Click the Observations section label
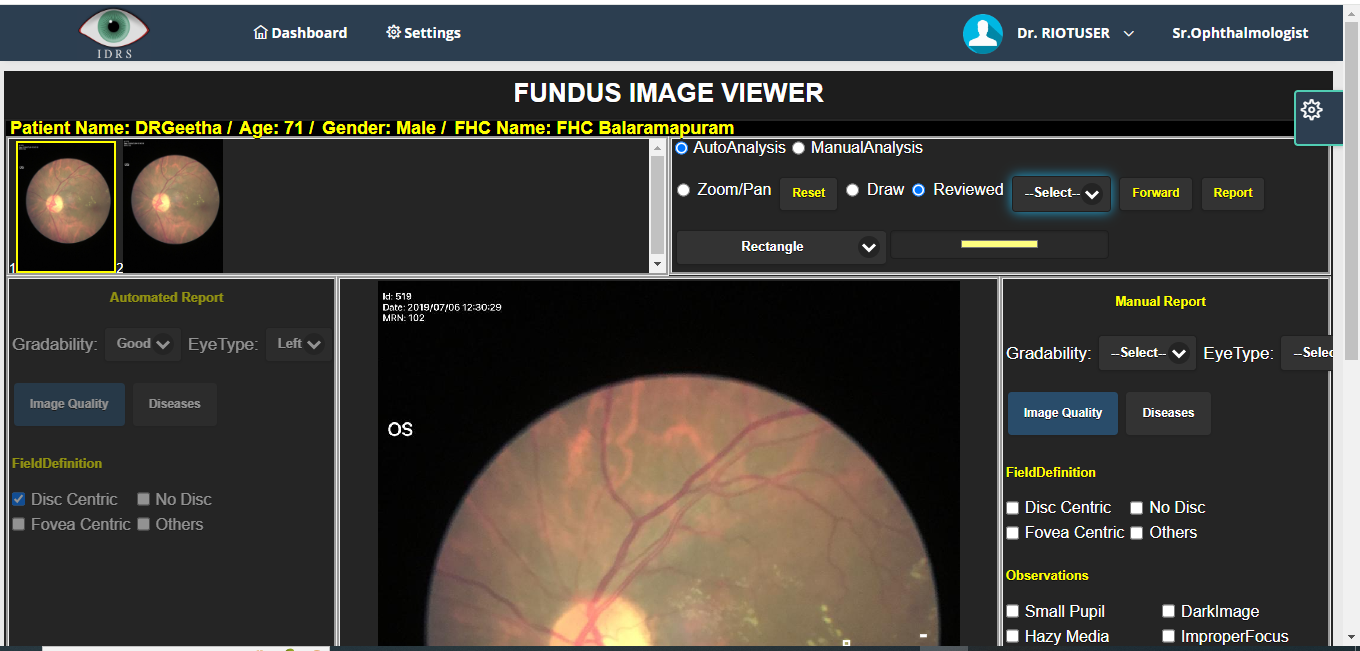1360x651 pixels. (1047, 575)
